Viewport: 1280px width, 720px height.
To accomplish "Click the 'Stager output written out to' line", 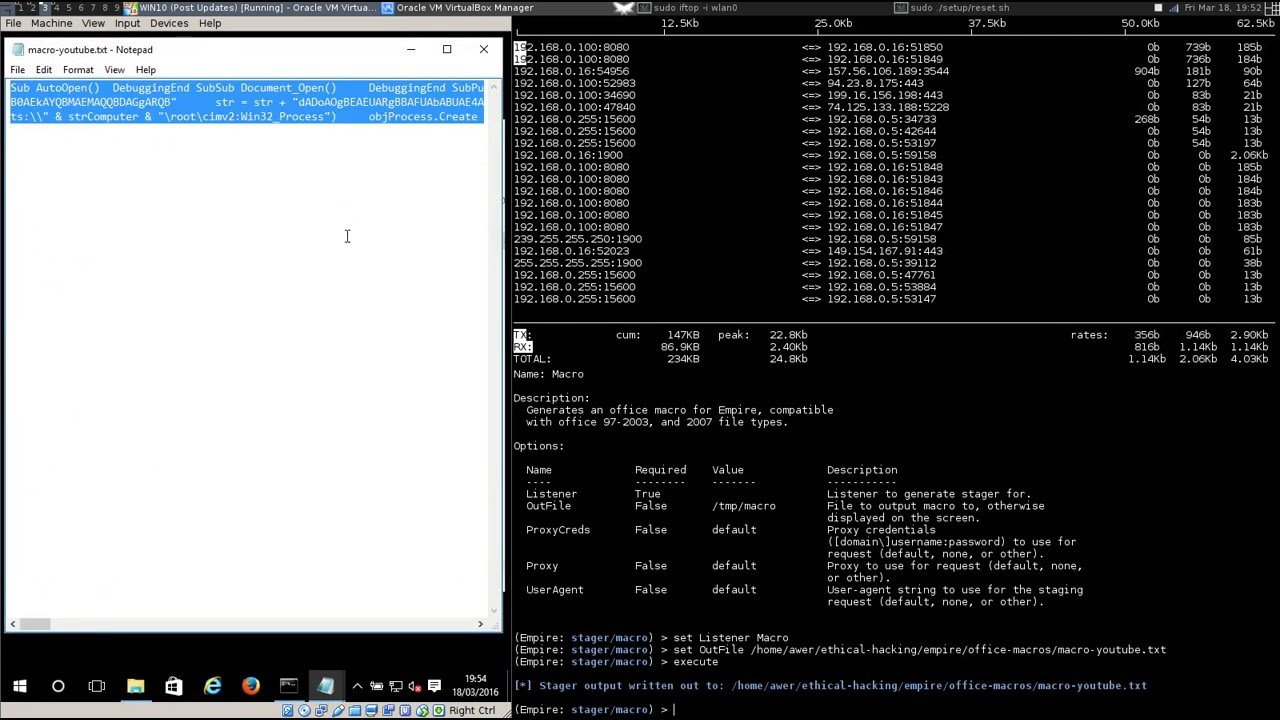I will [x=831, y=686].
